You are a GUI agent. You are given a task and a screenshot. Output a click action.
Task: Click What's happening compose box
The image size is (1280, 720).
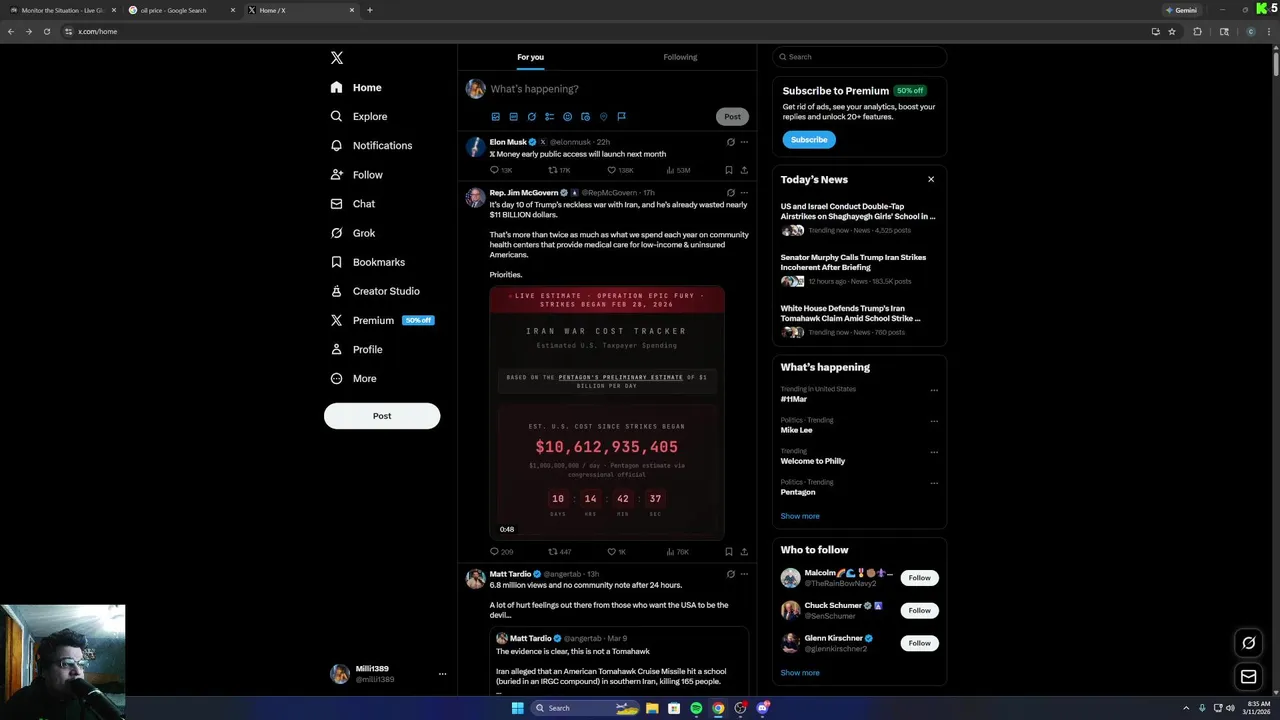click(620, 89)
